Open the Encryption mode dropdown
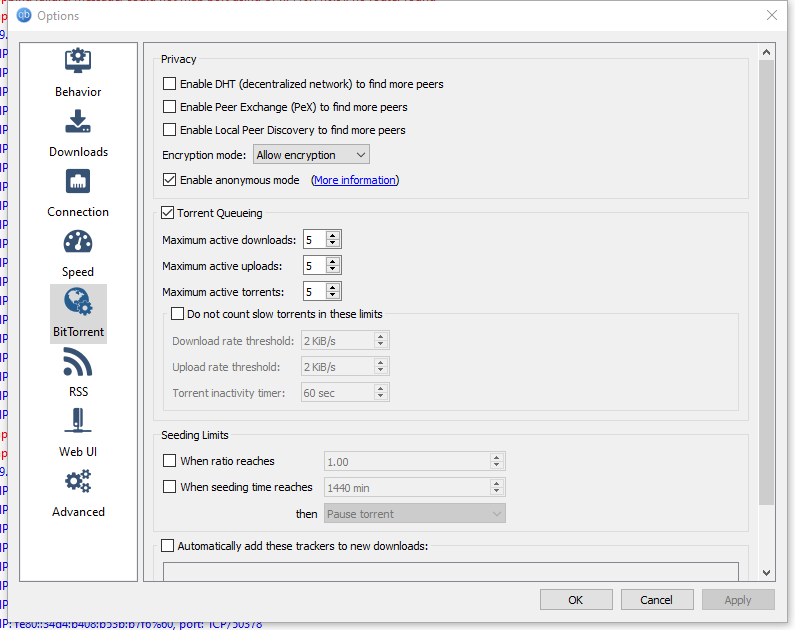Viewport: 795px width, 630px height. (311, 155)
